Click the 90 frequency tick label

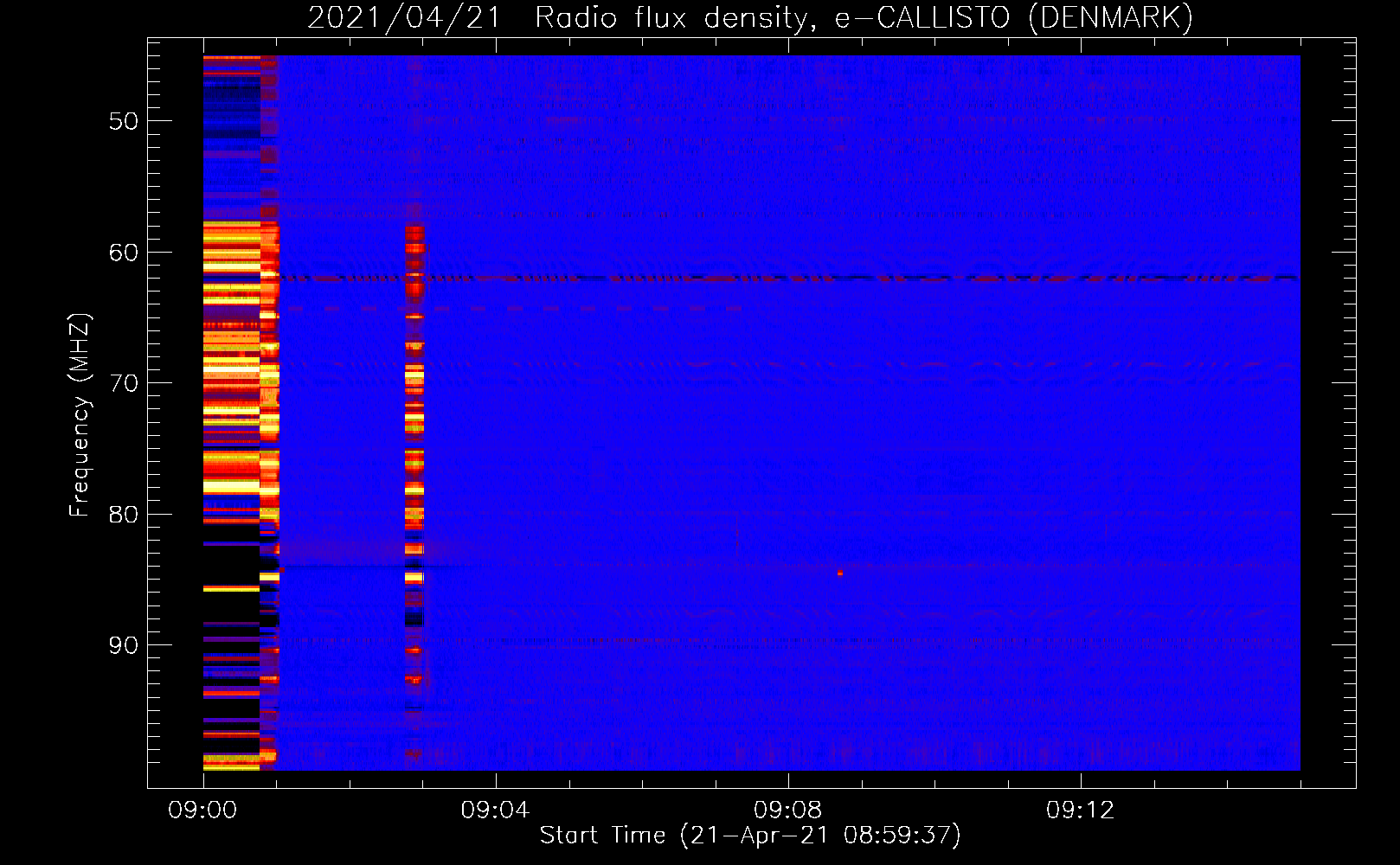click(124, 645)
